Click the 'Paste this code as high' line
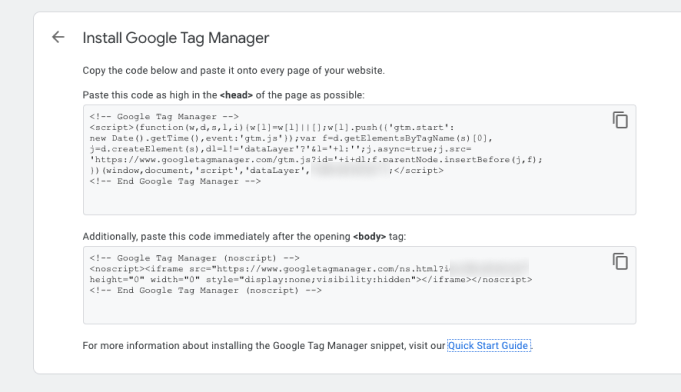 [x=224, y=95]
